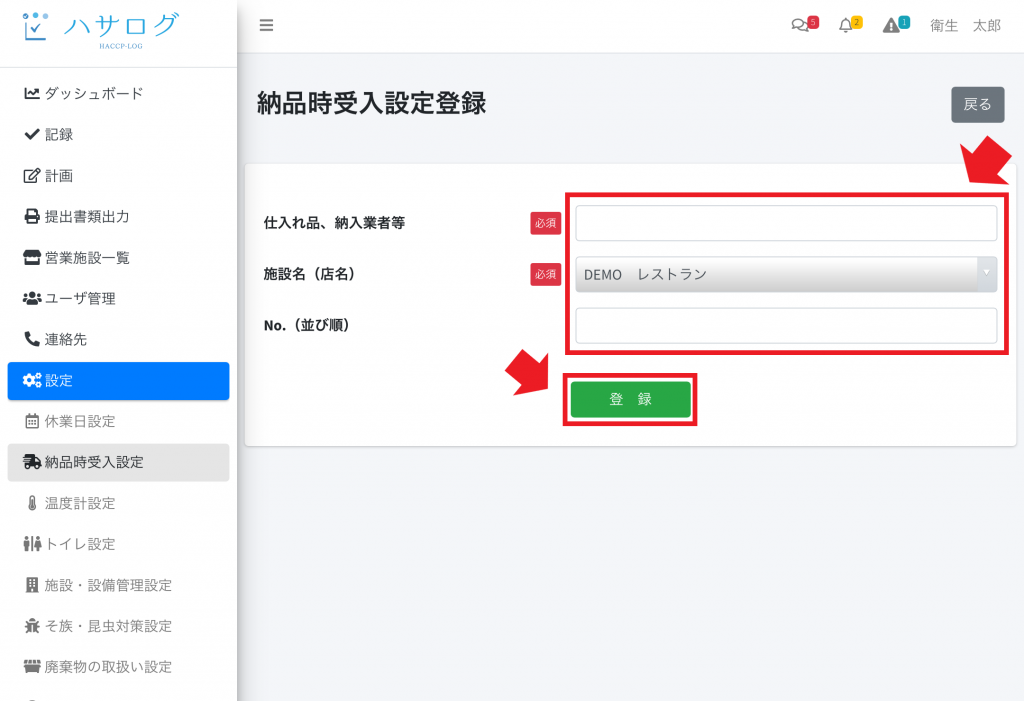Viewport: 1024px width, 701px height.
Task: Click the printer icon beside 提出書類出力
Action: click(x=32, y=216)
